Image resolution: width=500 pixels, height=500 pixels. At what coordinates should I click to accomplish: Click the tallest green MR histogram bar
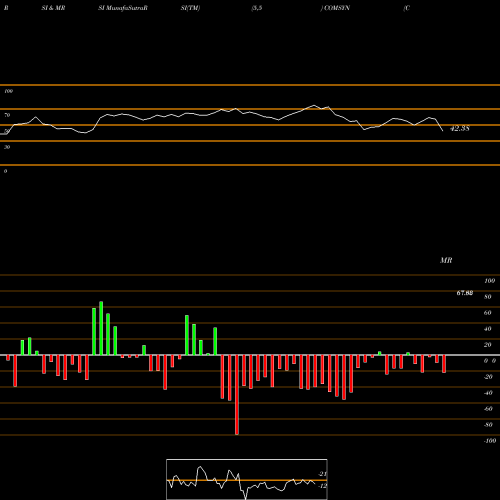[x=101, y=328]
